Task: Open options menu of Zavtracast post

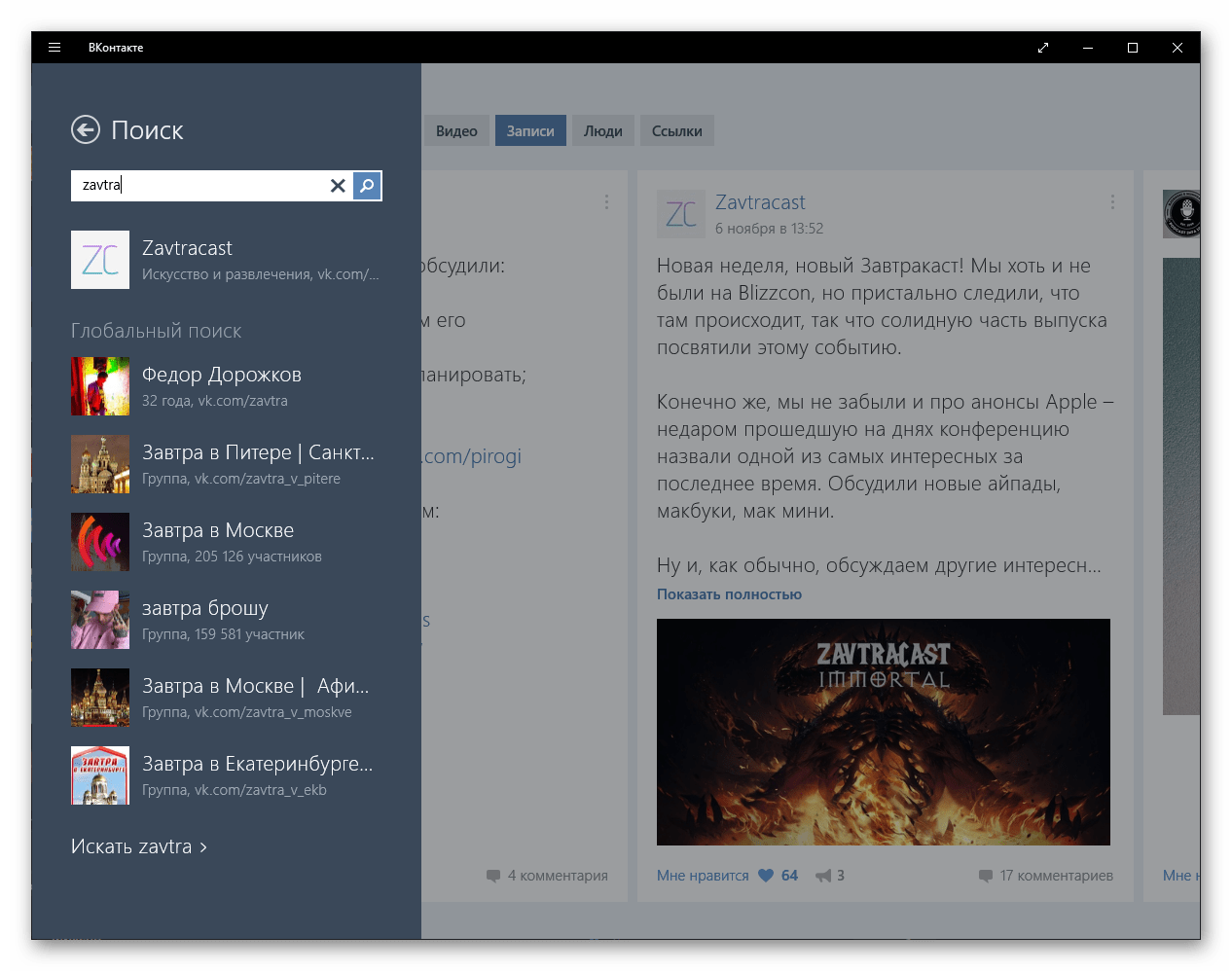Action: click(1112, 201)
